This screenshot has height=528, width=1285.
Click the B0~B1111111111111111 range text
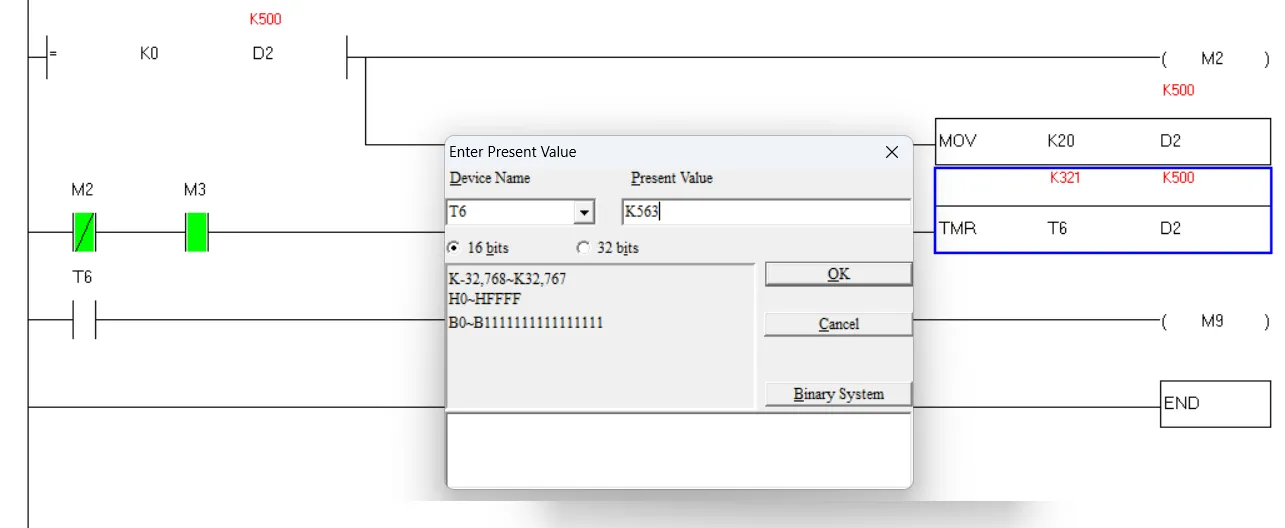(526, 323)
